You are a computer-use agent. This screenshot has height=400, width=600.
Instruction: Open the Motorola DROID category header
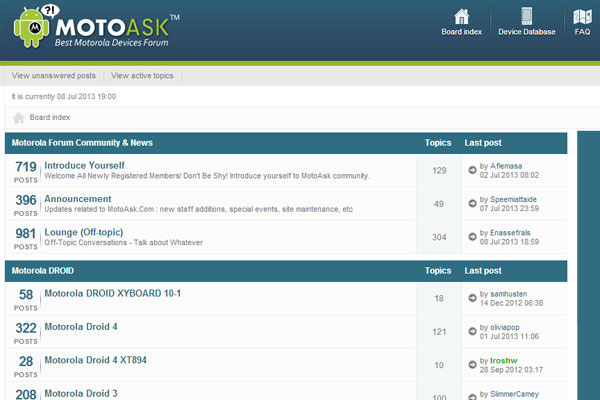click(x=42, y=271)
